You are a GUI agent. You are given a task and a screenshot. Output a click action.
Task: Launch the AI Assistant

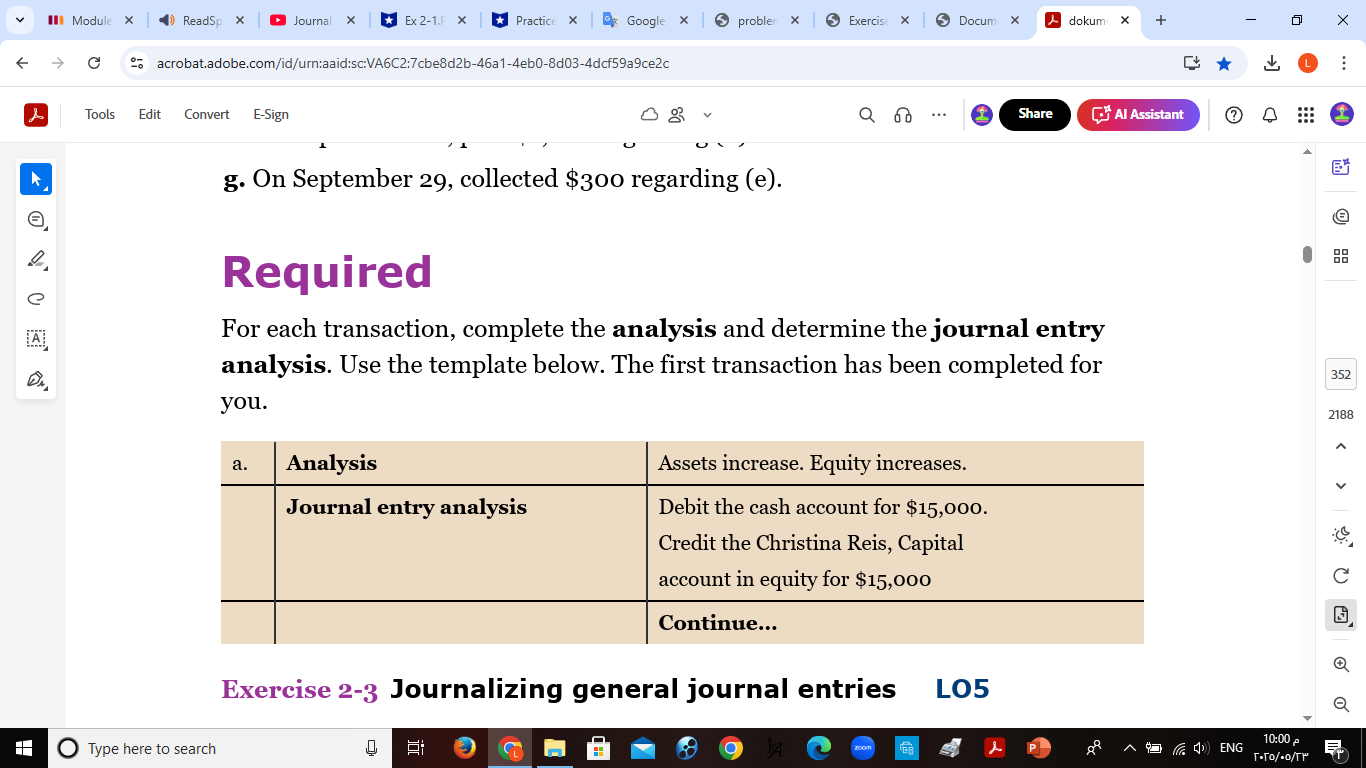click(x=1138, y=115)
